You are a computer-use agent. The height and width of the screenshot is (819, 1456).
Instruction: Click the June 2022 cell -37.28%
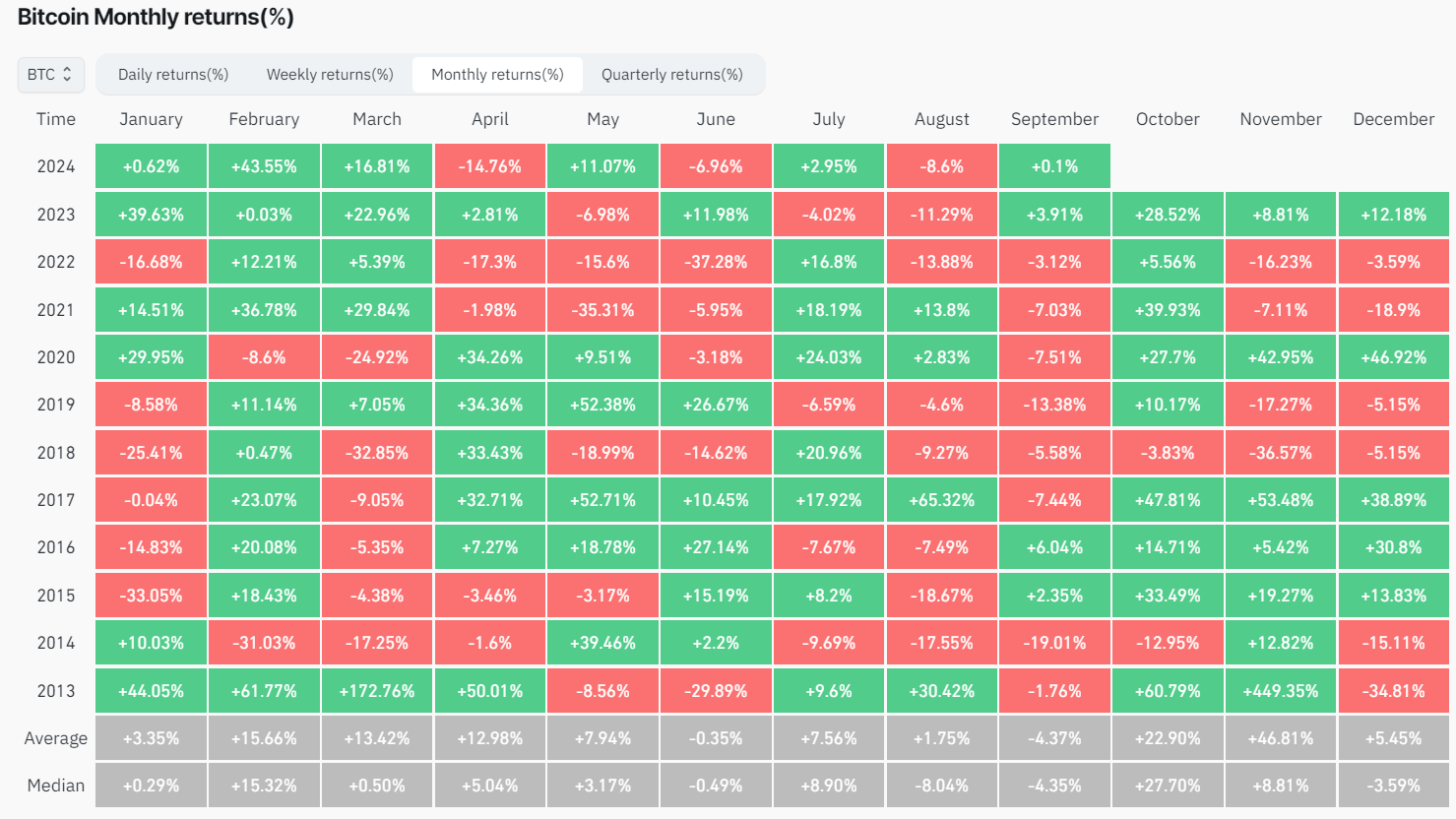[716, 262]
